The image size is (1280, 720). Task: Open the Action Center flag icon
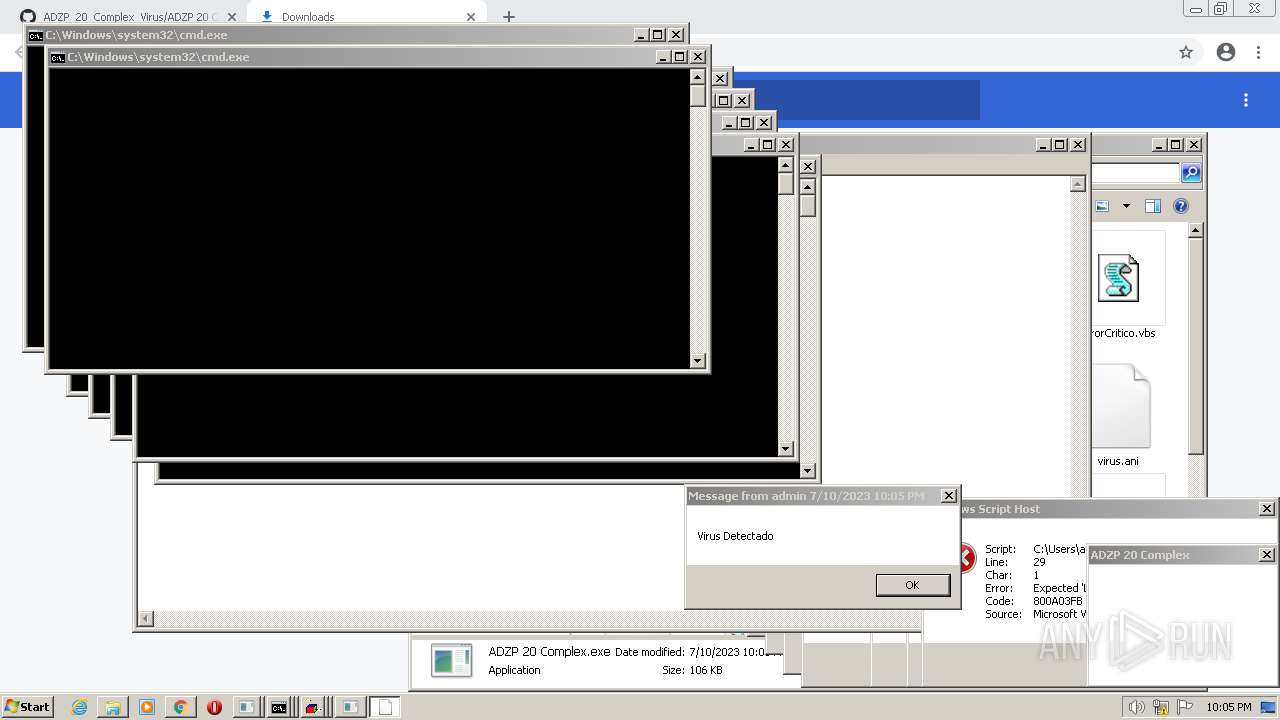pyautogui.click(x=1185, y=707)
